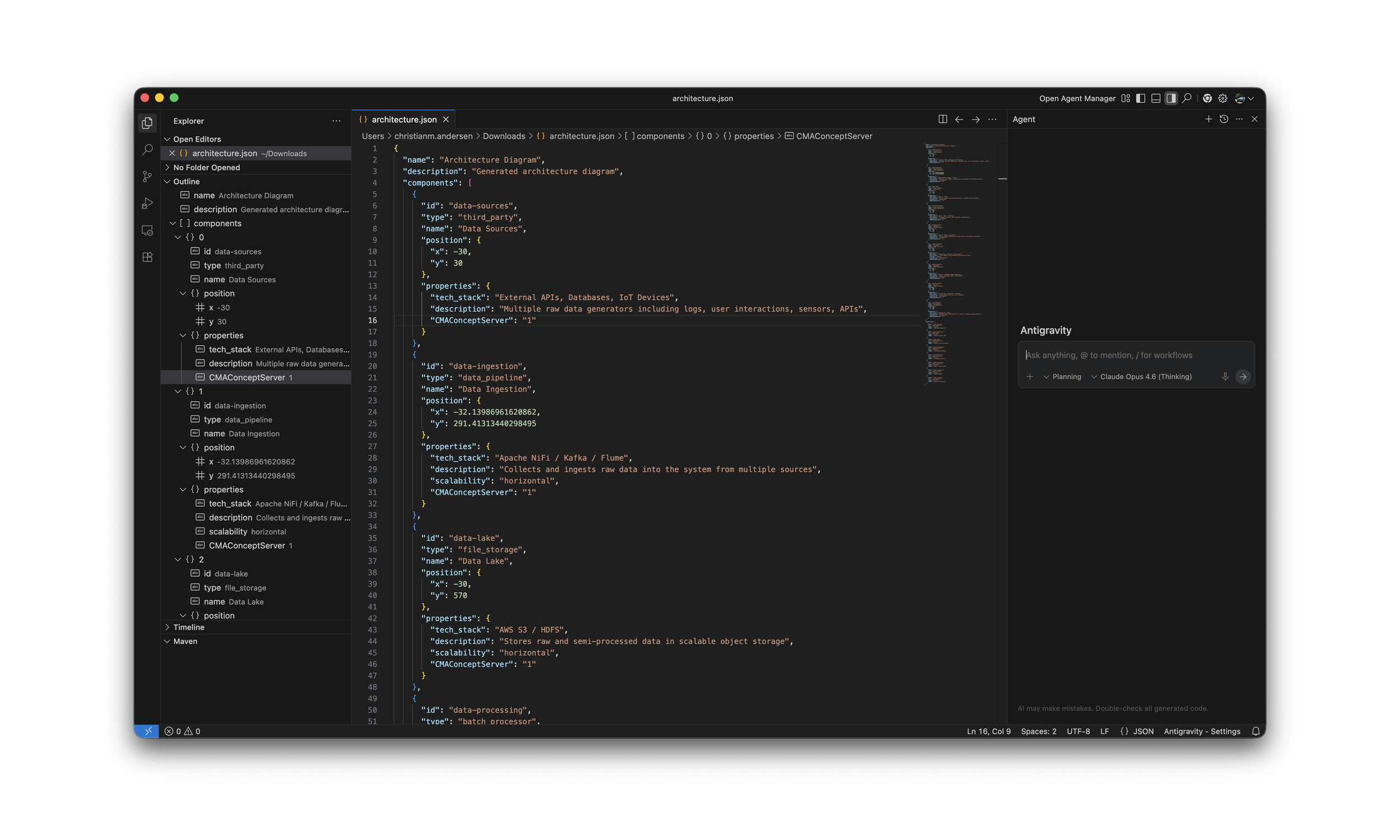The width and height of the screenshot is (1400, 840).
Task: Open the Chrome browser icon in title bar
Action: coord(1207,99)
